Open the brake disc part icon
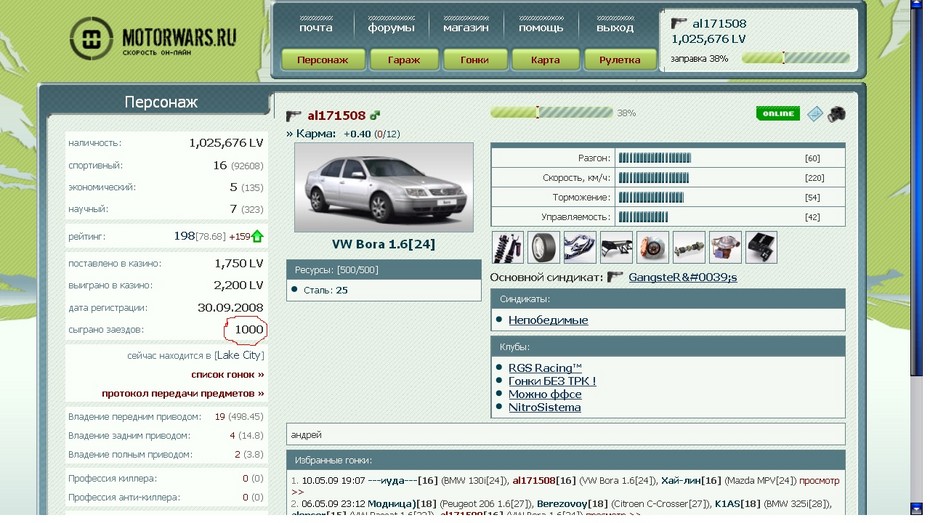The height and width of the screenshot is (523, 930). pos(652,247)
